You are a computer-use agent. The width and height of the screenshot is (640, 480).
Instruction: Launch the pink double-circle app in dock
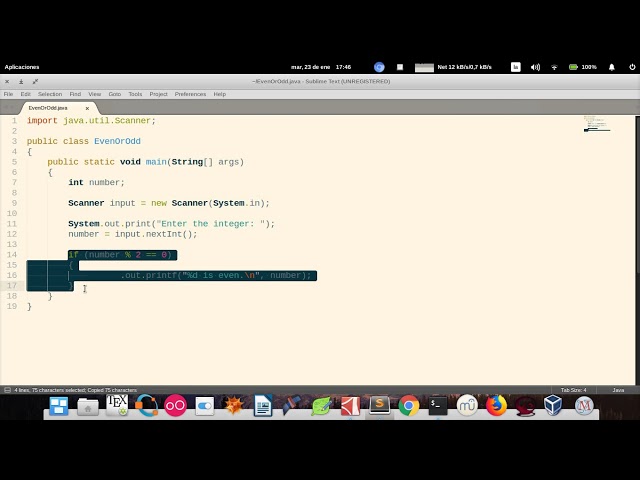tap(176, 406)
